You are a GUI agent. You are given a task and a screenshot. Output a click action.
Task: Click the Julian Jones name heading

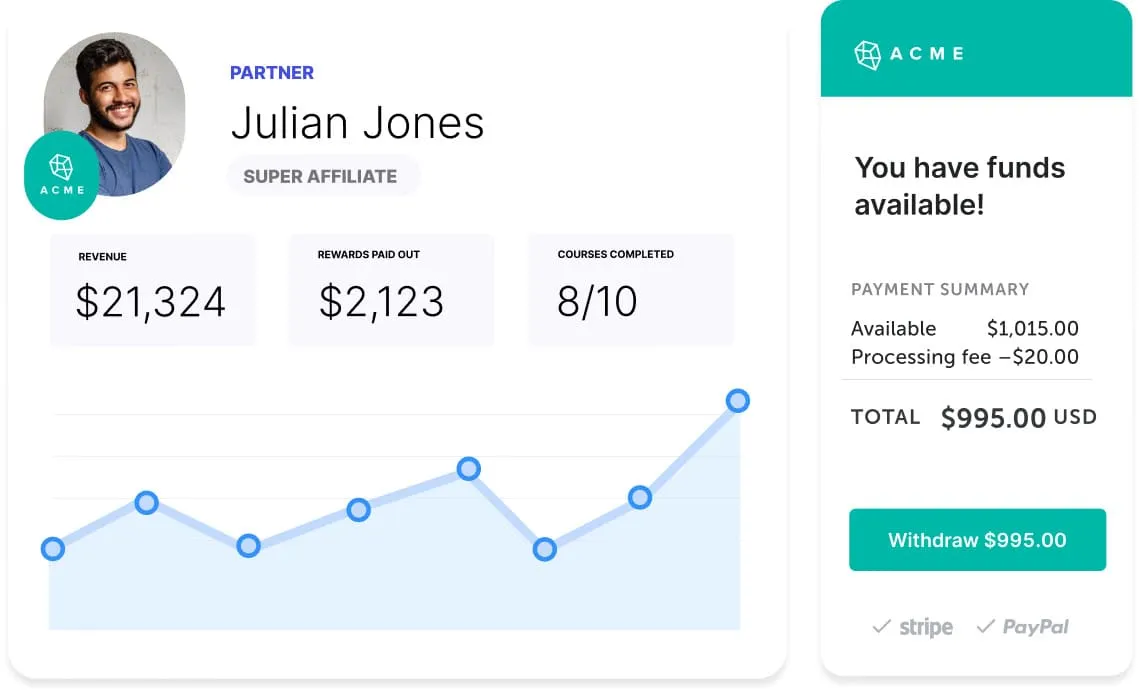(x=358, y=122)
